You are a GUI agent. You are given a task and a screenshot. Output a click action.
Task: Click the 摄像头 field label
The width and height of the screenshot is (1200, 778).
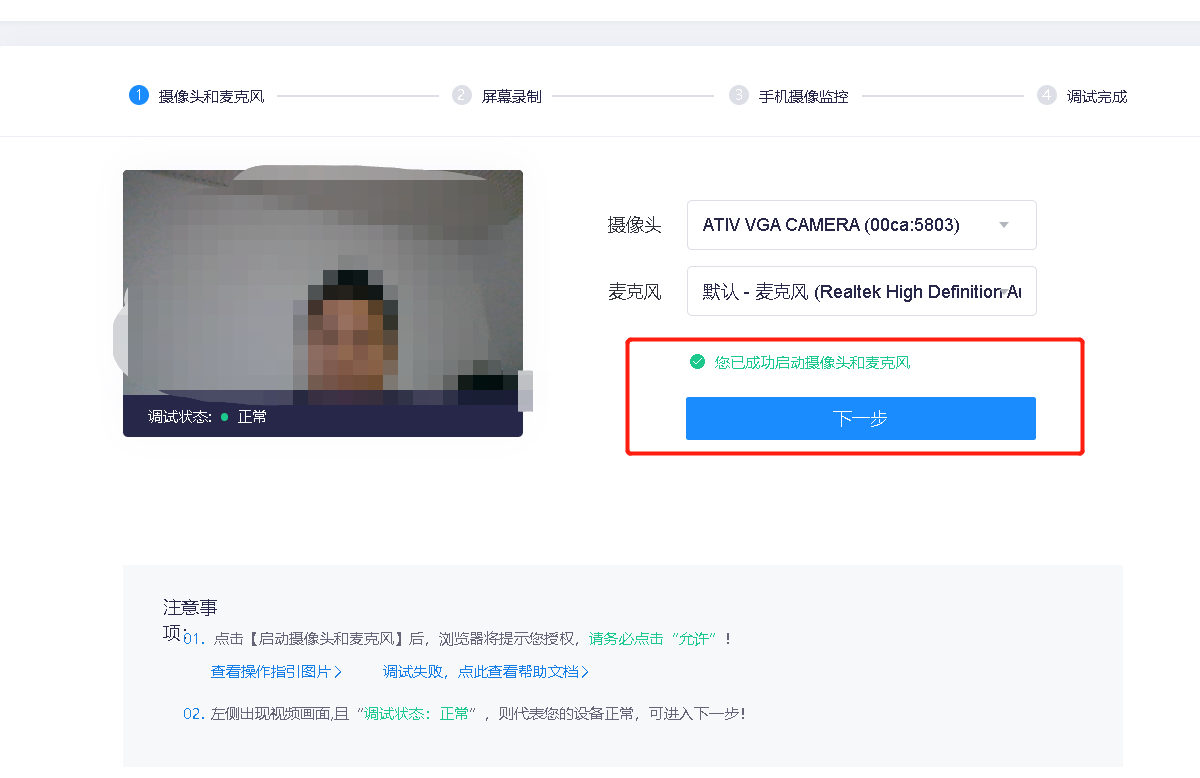click(634, 225)
